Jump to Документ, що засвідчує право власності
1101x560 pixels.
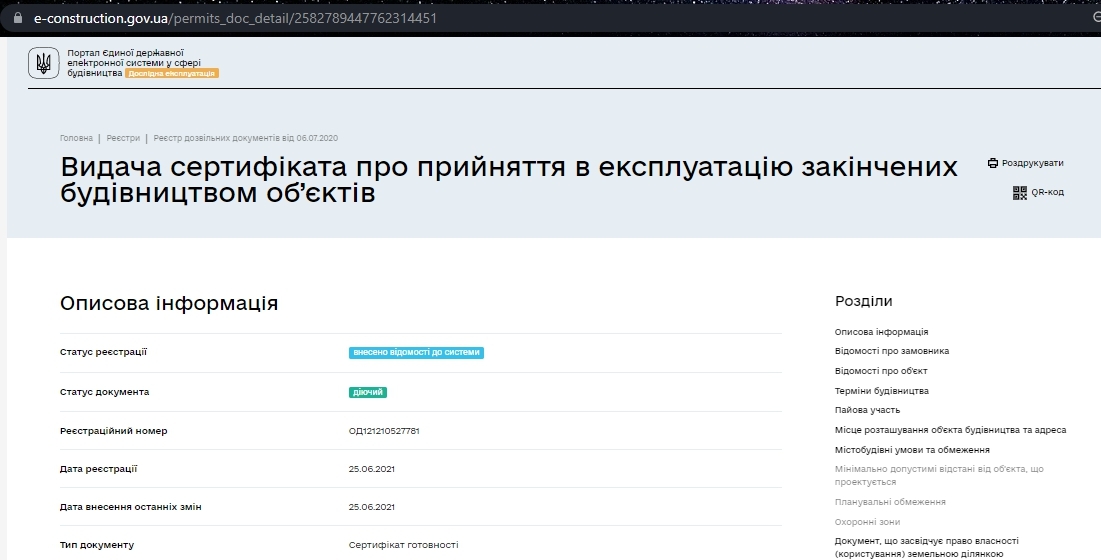pyautogui.click(x=927, y=547)
